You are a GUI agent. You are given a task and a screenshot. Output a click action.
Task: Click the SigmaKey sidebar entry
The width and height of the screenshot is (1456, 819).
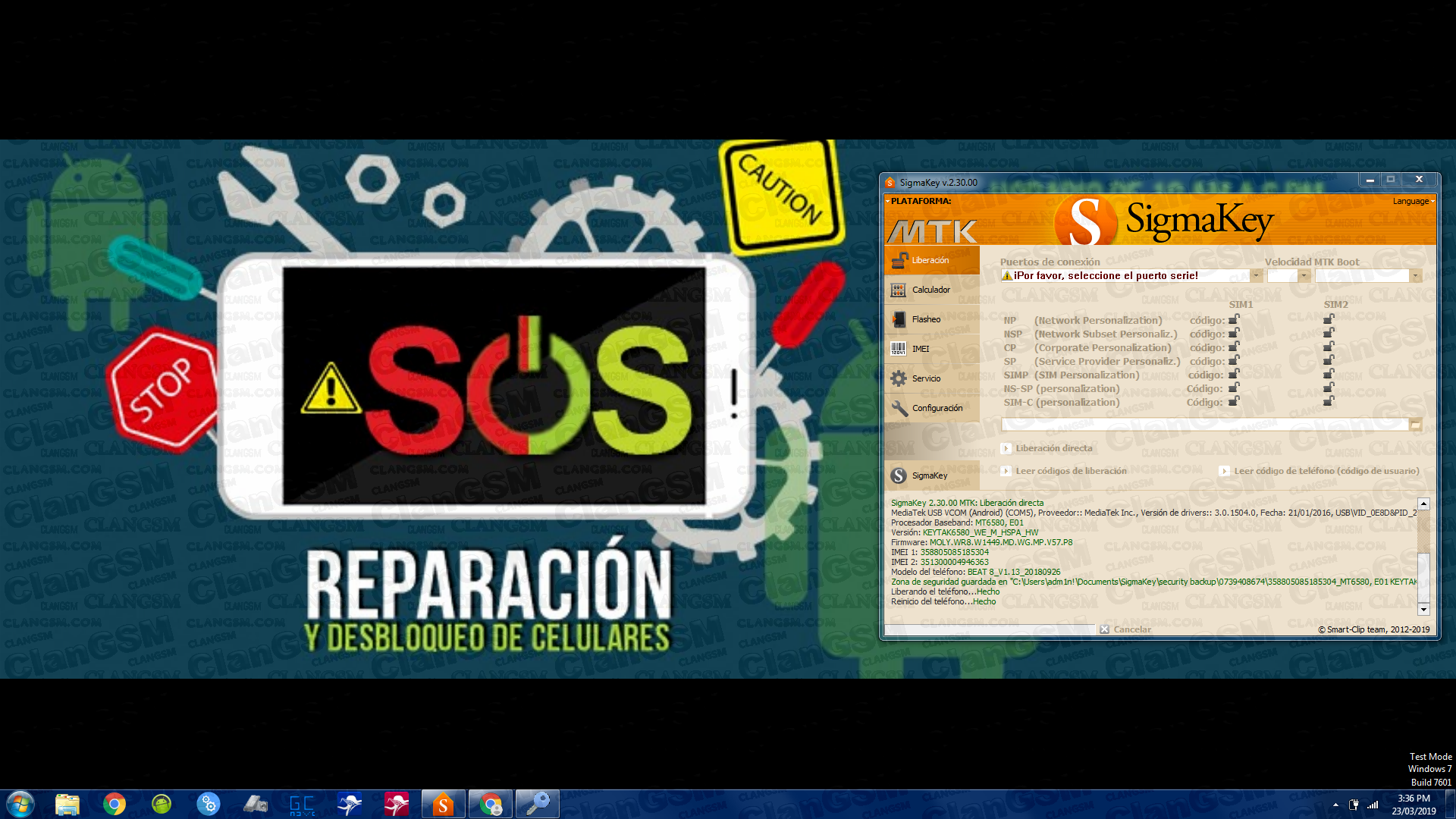pos(932,475)
